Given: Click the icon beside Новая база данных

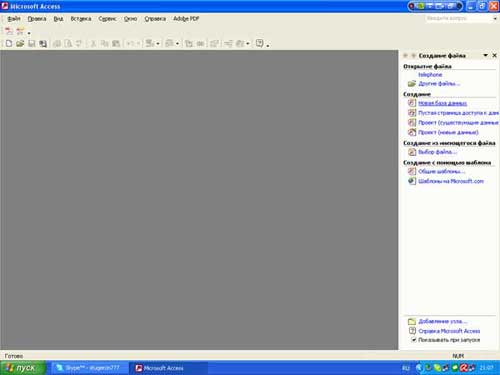Looking at the screenshot, I should click(412, 103).
